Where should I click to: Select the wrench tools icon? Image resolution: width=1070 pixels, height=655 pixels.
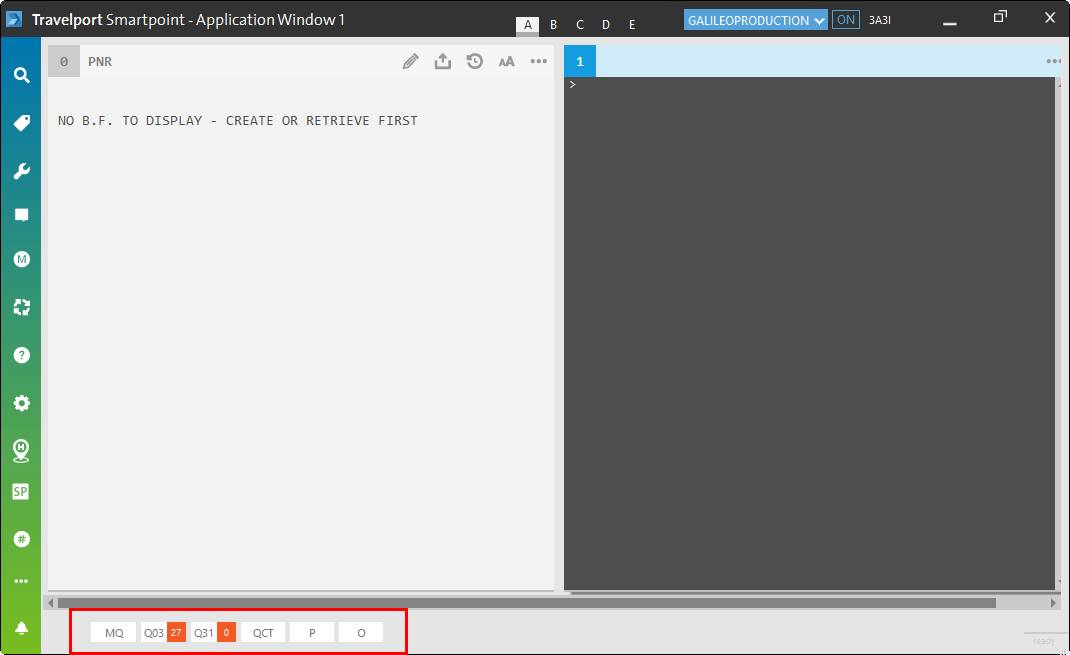click(21, 171)
